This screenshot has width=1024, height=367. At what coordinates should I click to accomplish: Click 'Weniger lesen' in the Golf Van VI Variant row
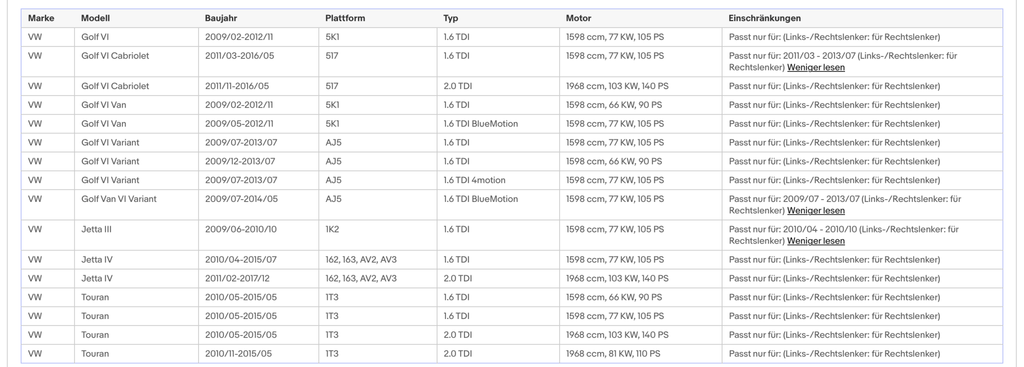coord(816,210)
